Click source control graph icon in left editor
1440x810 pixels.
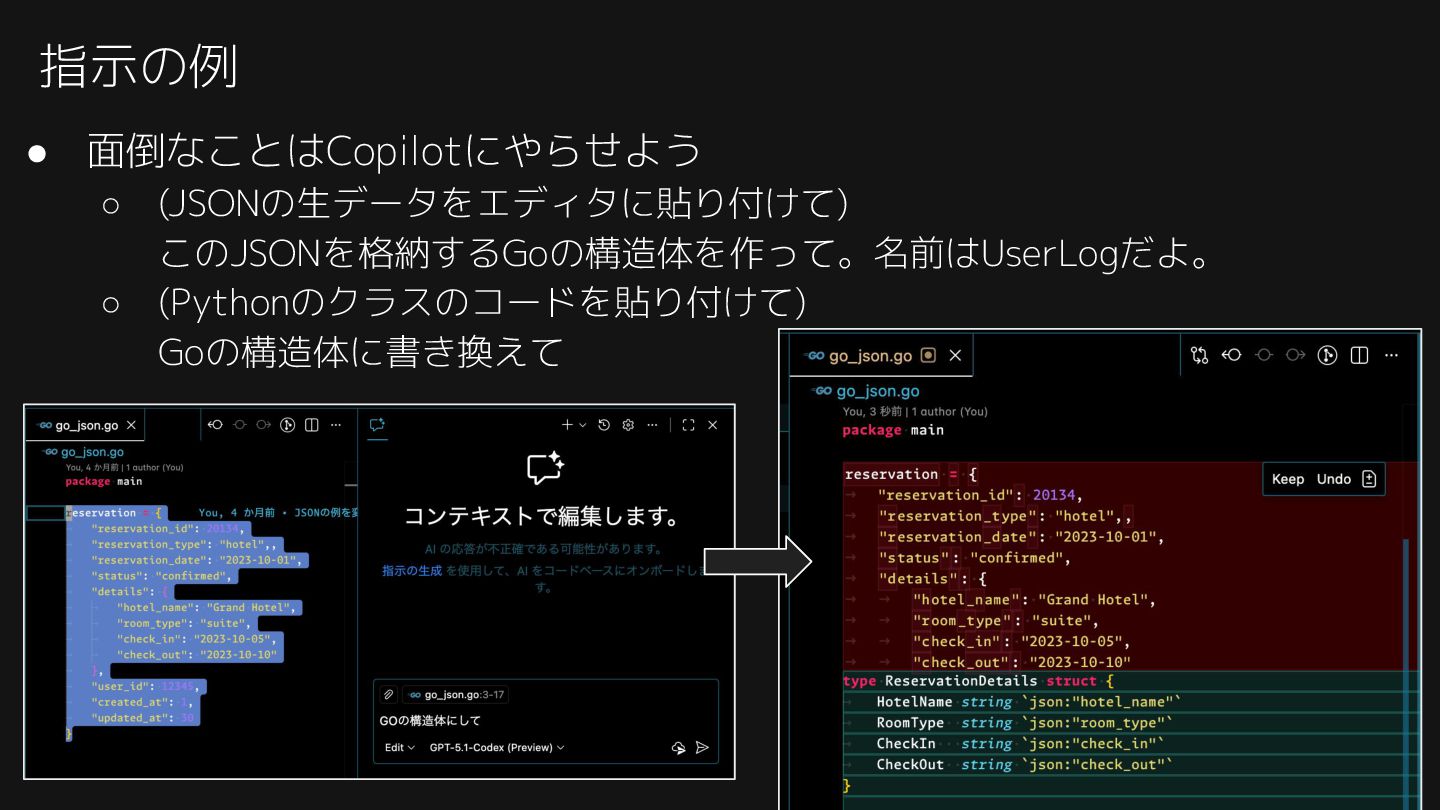287,425
